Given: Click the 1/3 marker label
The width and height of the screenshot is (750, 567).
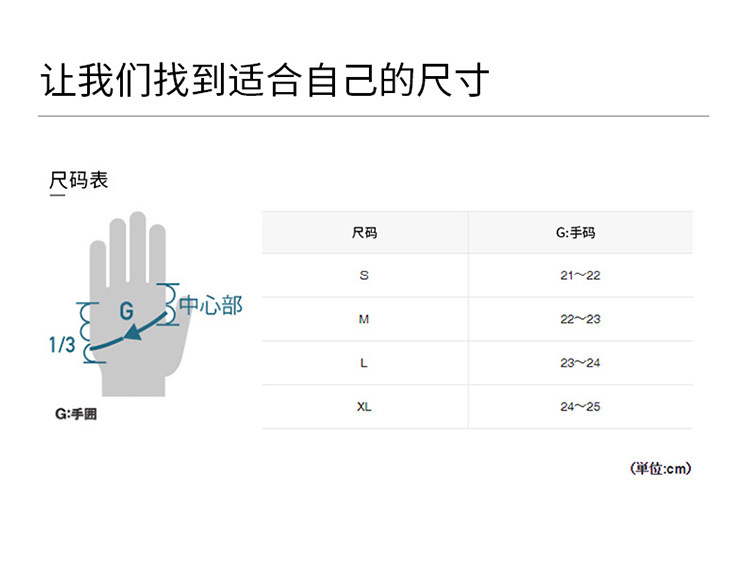Looking at the screenshot, I should 62,345.
